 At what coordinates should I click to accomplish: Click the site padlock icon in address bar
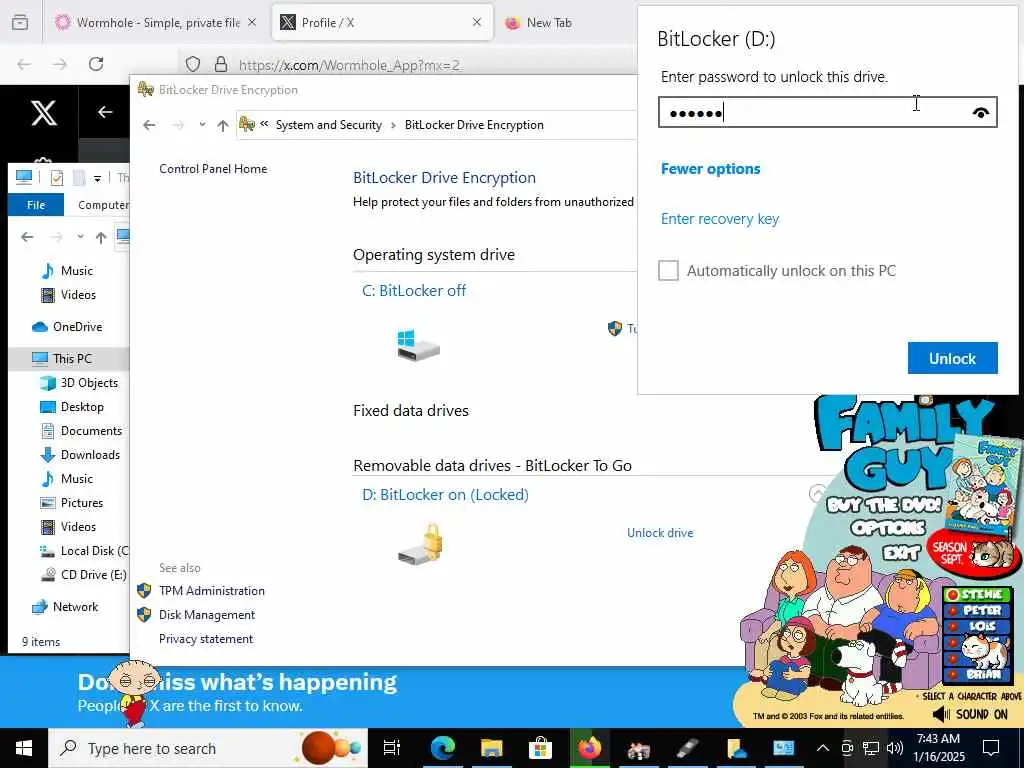(221, 64)
